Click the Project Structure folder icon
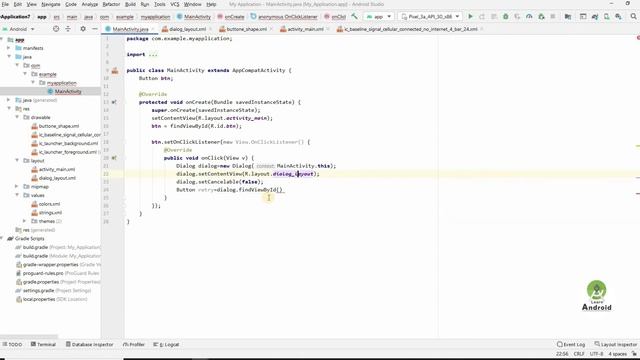The image size is (640, 360). (x=568, y=17)
